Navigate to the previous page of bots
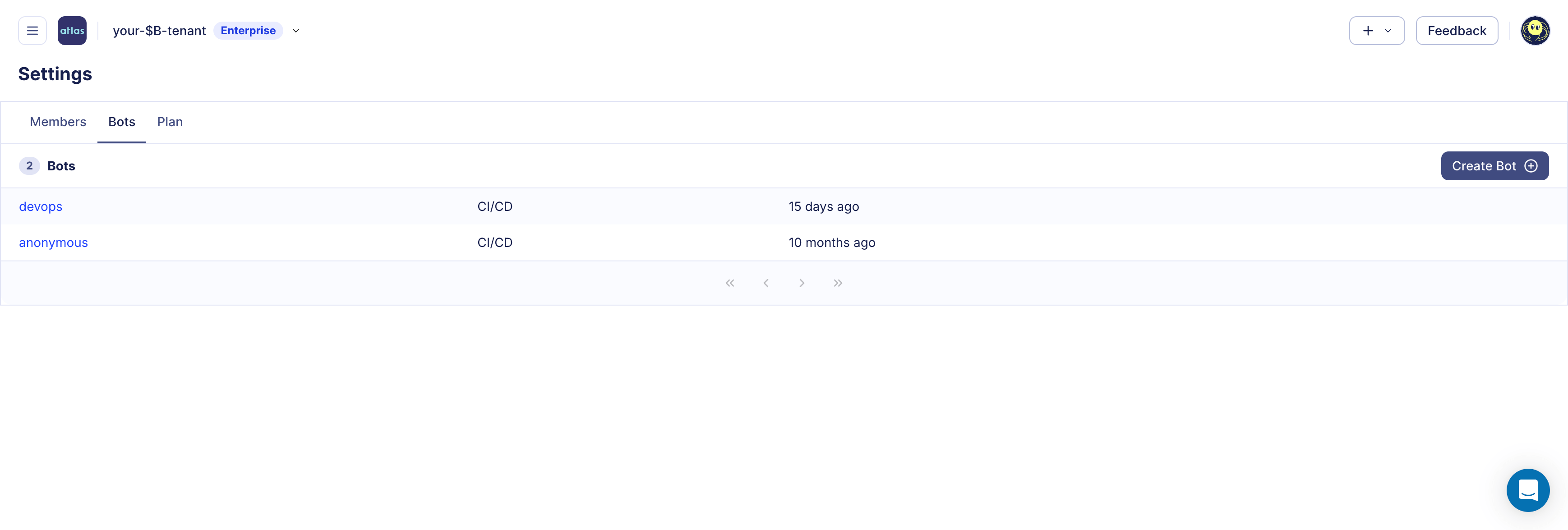This screenshot has height=530, width=1568. pyautogui.click(x=766, y=283)
